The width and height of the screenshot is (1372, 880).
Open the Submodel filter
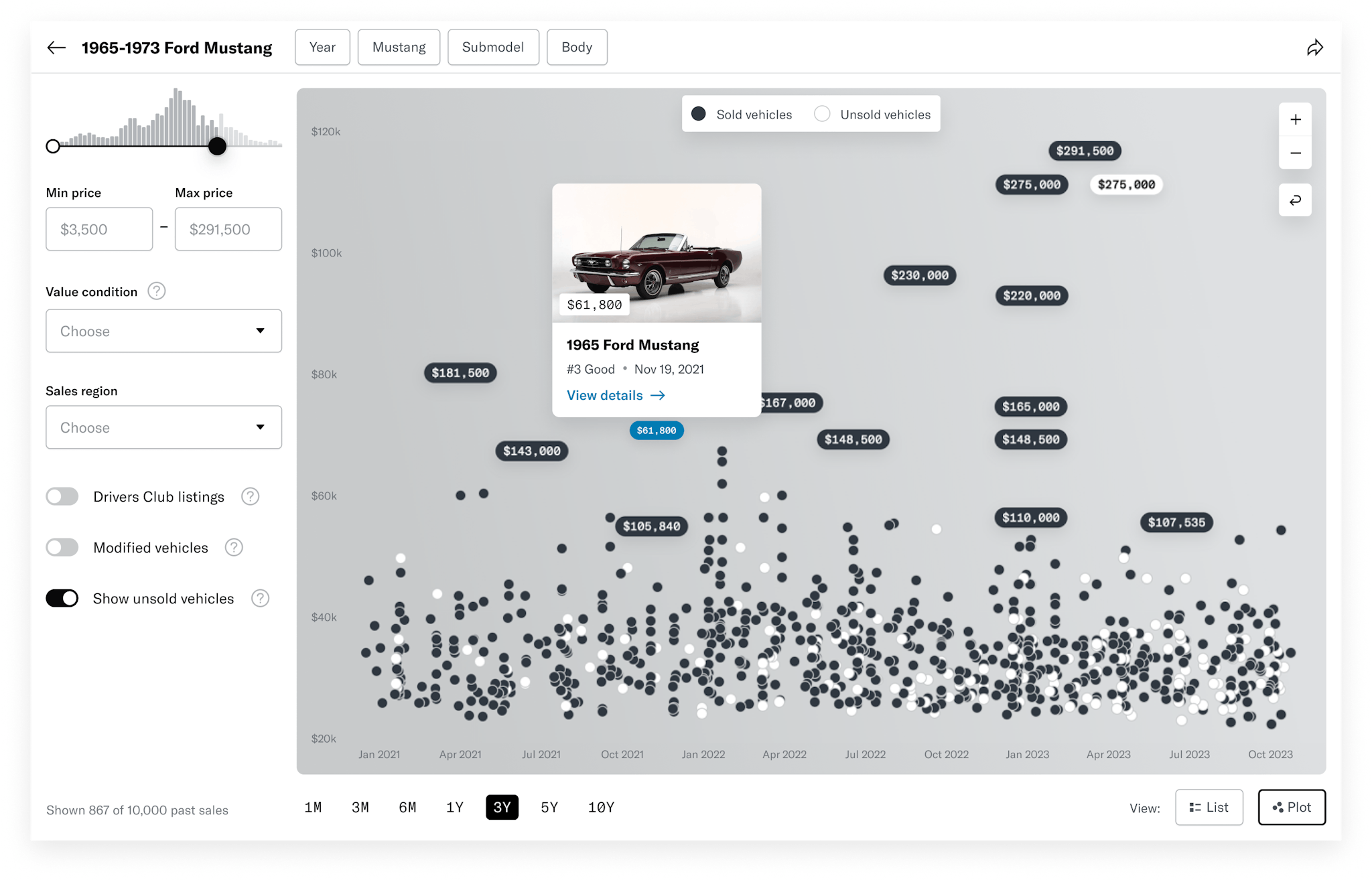[x=493, y=47]
